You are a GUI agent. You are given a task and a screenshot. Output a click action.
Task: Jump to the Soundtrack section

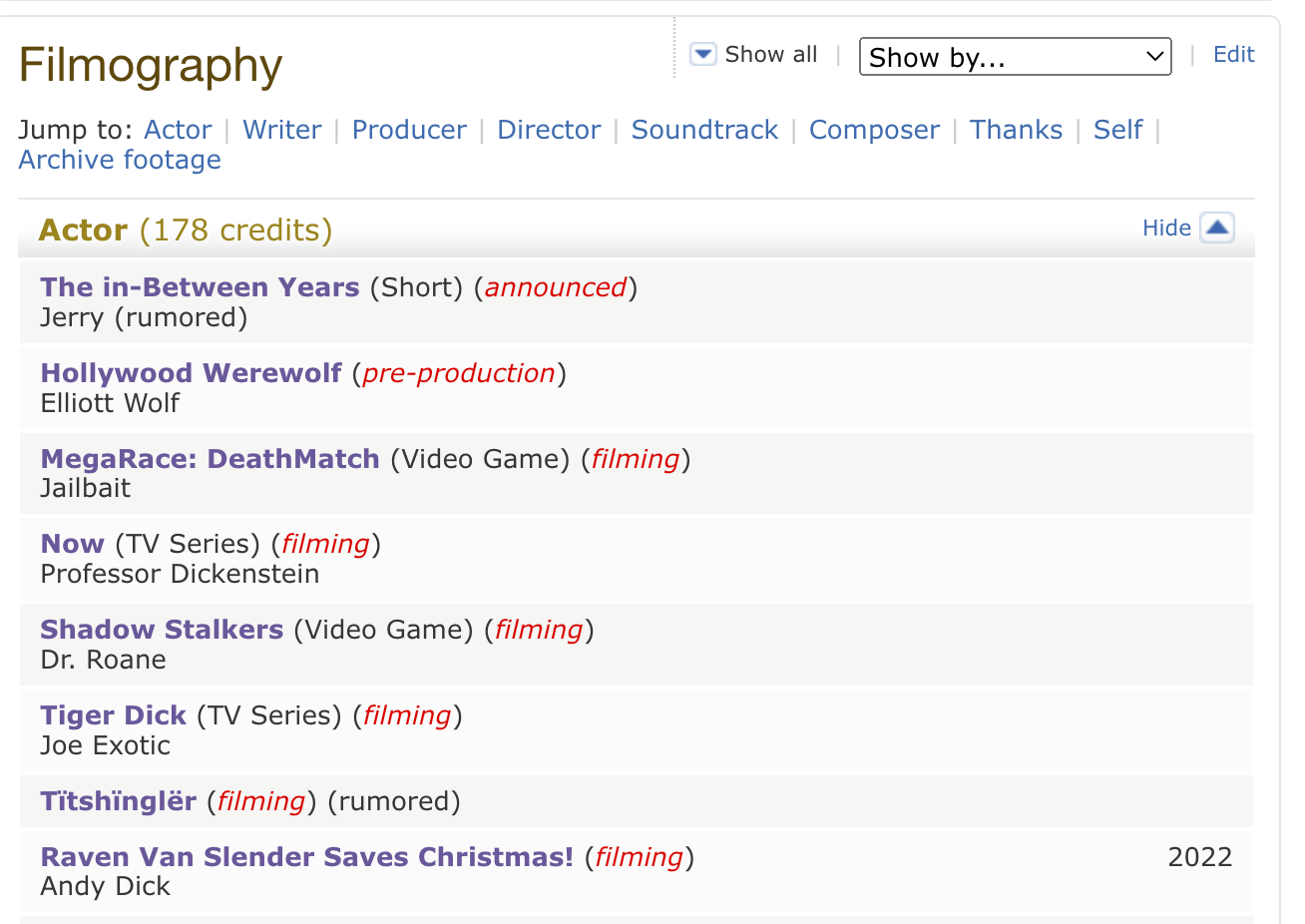coord(704,130)
